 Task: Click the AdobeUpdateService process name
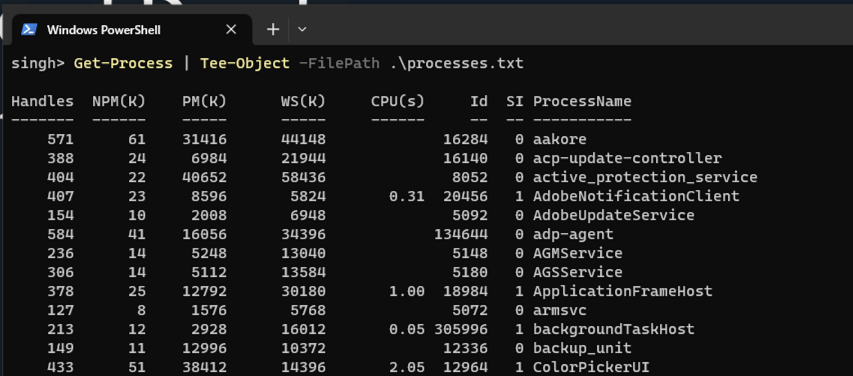tap(614, 215)
